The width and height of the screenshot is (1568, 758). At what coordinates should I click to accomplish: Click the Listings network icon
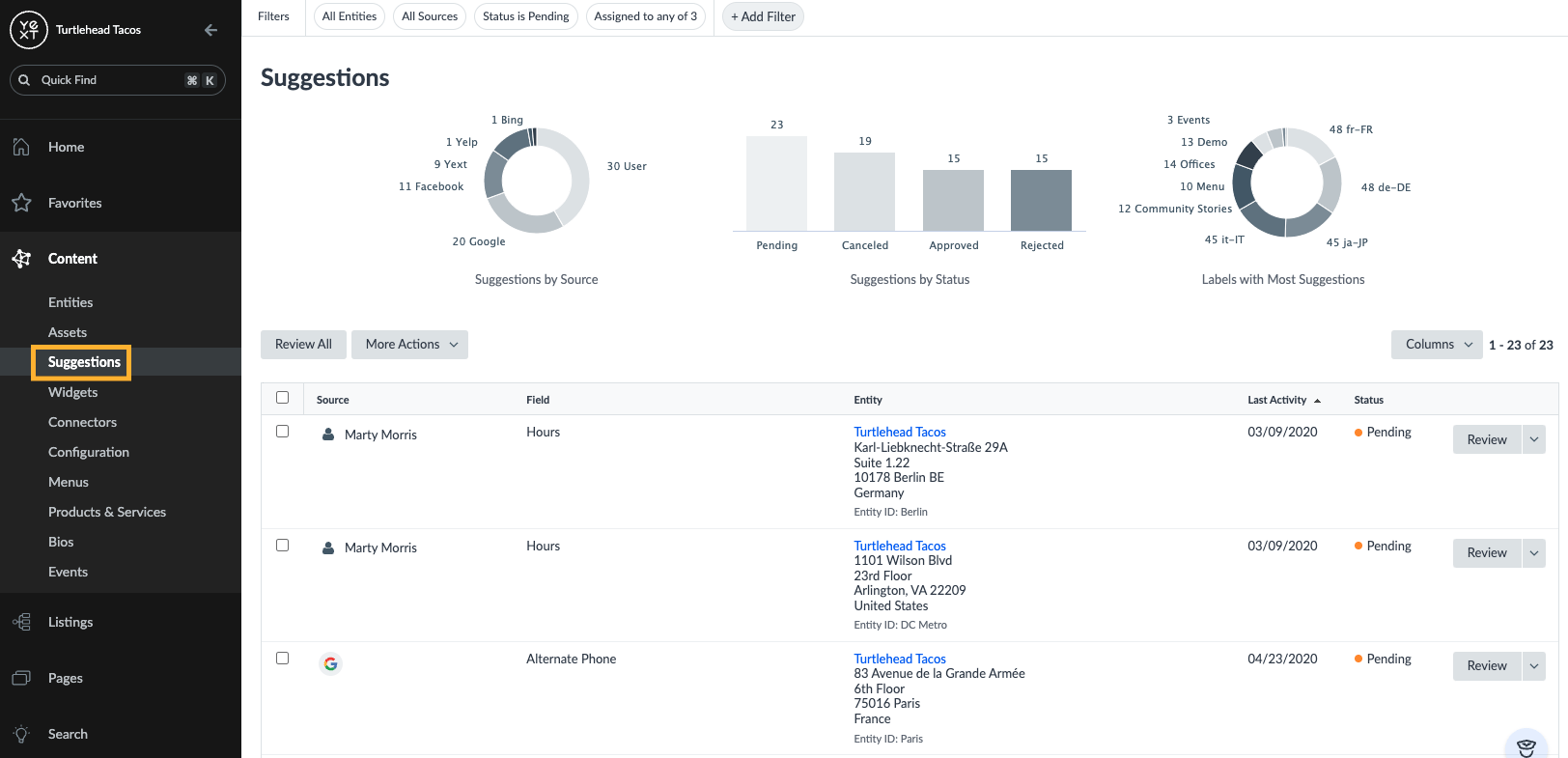[x=21, y=622]
